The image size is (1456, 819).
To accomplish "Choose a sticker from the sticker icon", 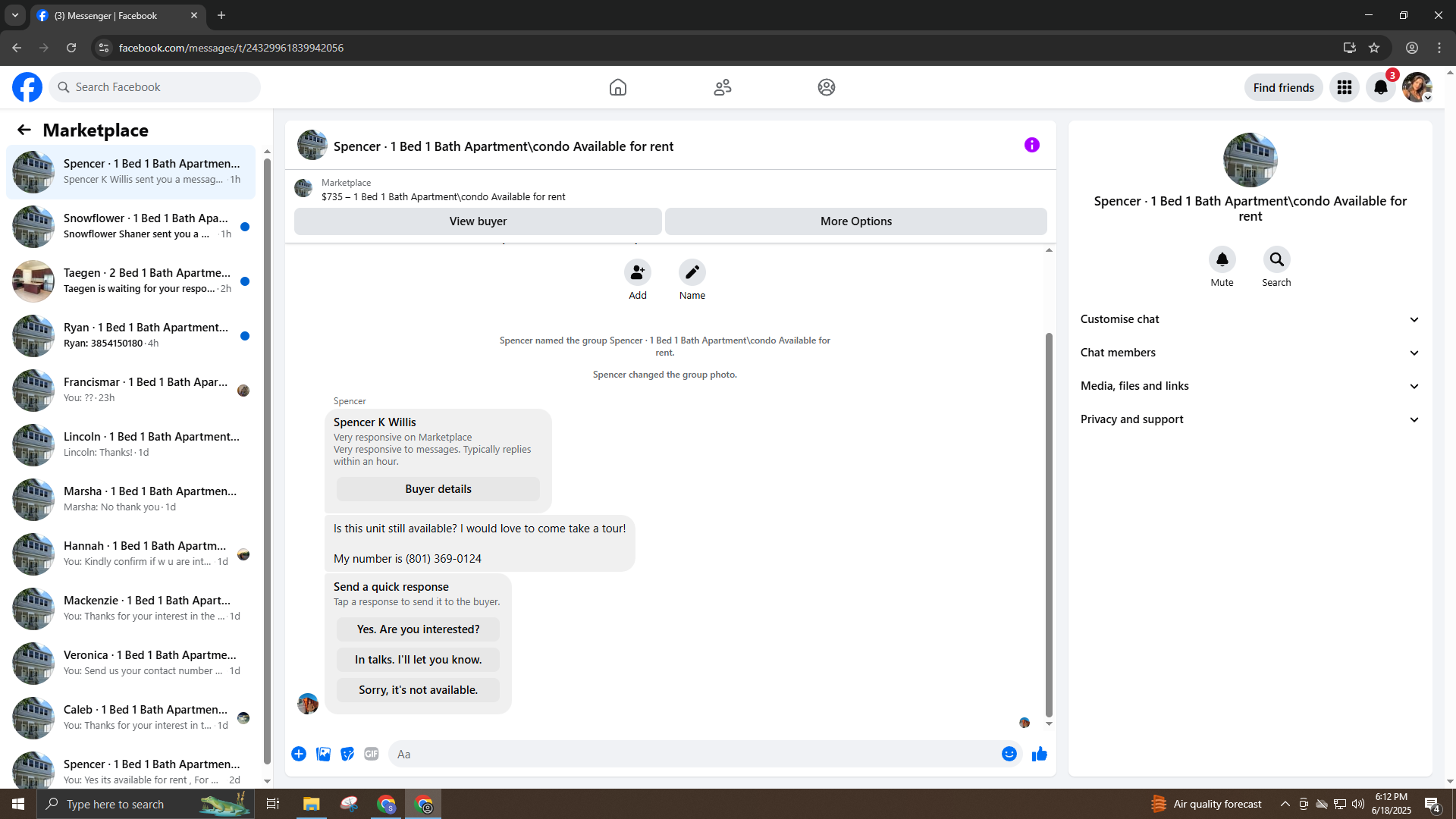I will [x=347, y=754].
